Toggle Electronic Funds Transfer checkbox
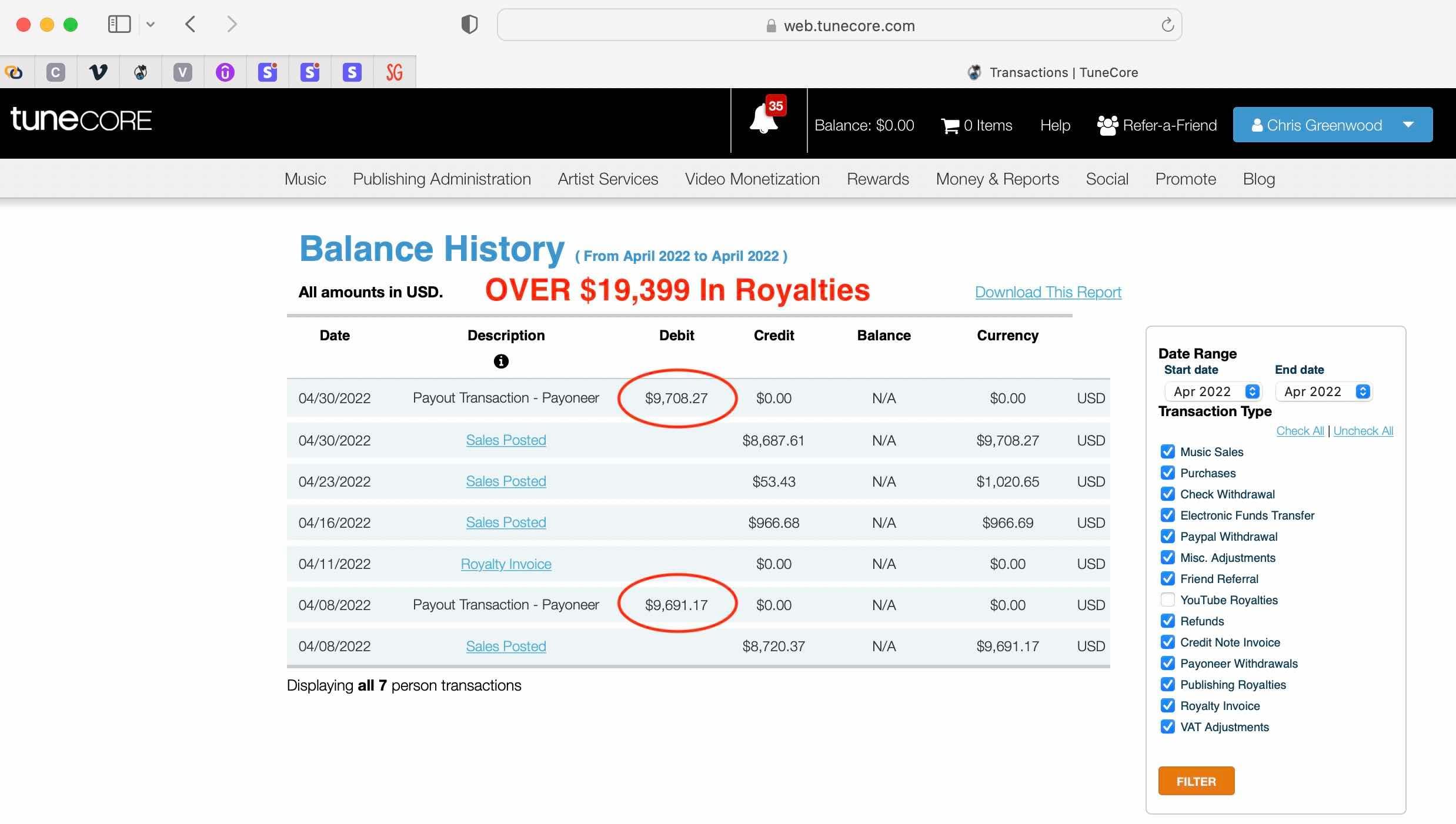The width and height of the screenshot is (1456, 824). [1168, 515]
